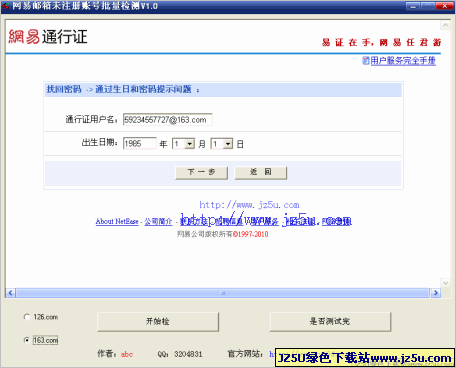Click the app icon in the title bar

6,6
